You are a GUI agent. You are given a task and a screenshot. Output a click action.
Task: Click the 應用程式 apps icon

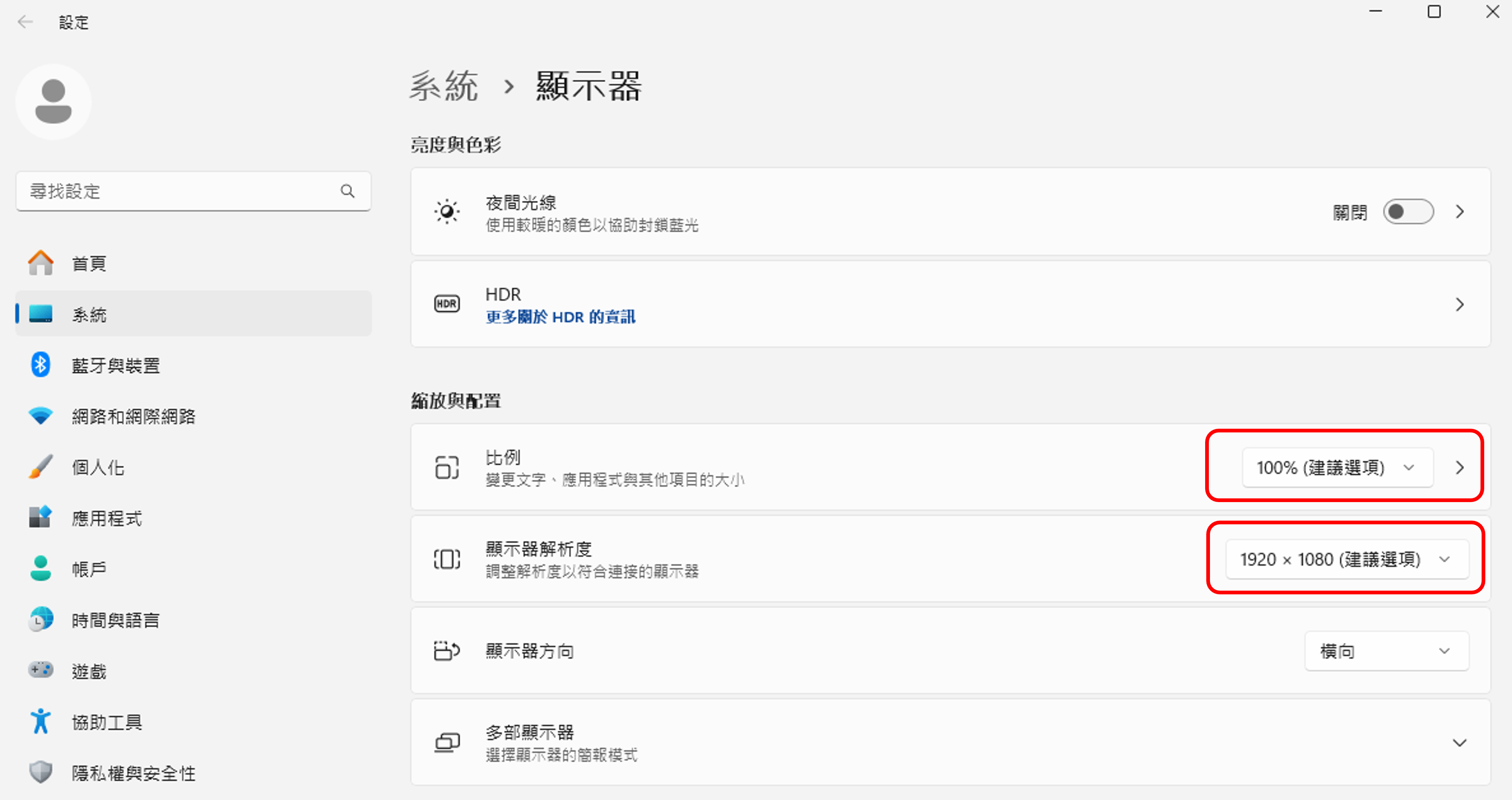[x=40, y=517]
